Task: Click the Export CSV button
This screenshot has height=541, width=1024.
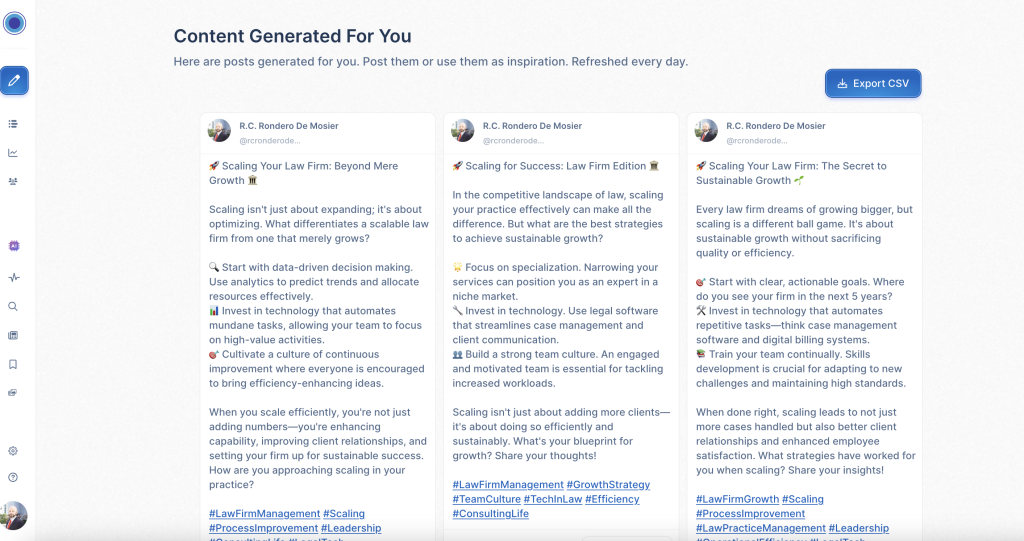Action: (873, 84)
